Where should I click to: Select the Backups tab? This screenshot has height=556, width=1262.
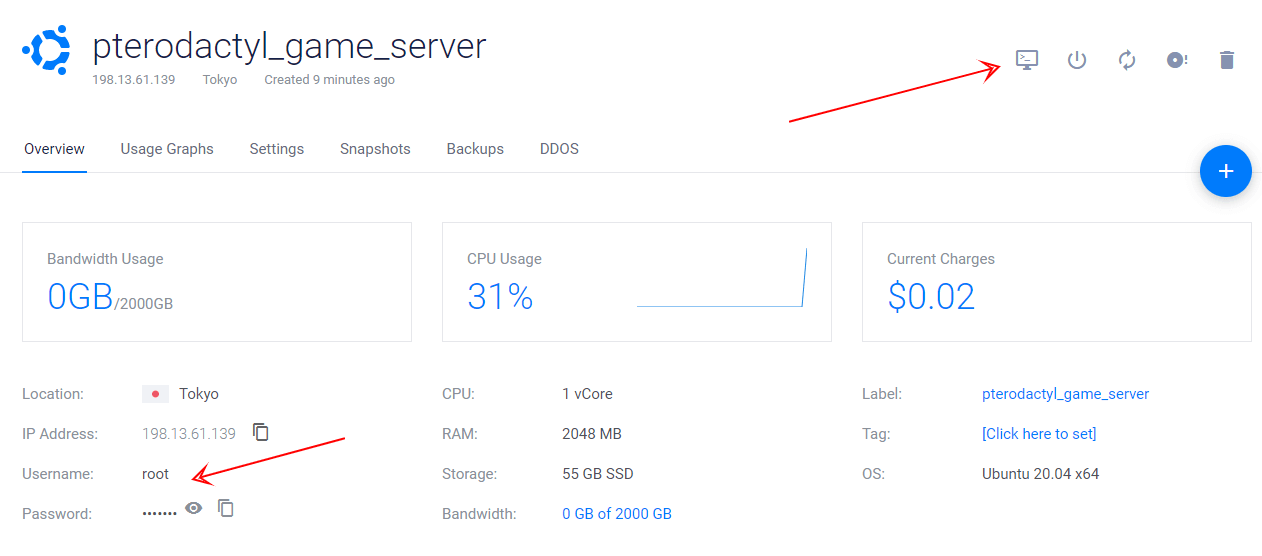pyautogui.click(x=475, y=149)
